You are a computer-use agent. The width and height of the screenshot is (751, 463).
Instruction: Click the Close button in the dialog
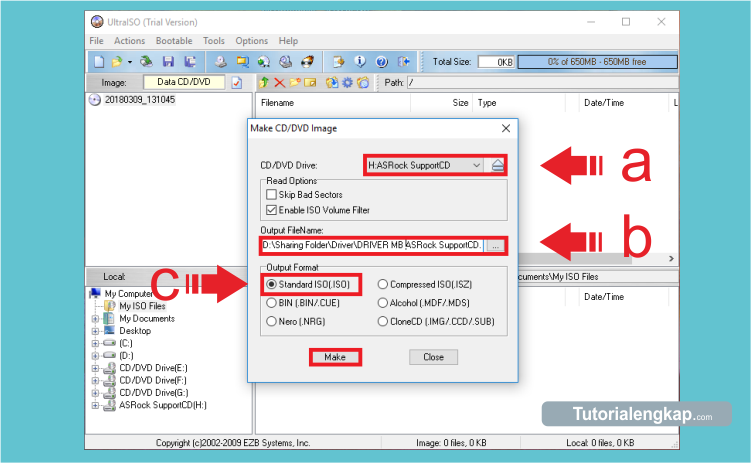(433, 357)
